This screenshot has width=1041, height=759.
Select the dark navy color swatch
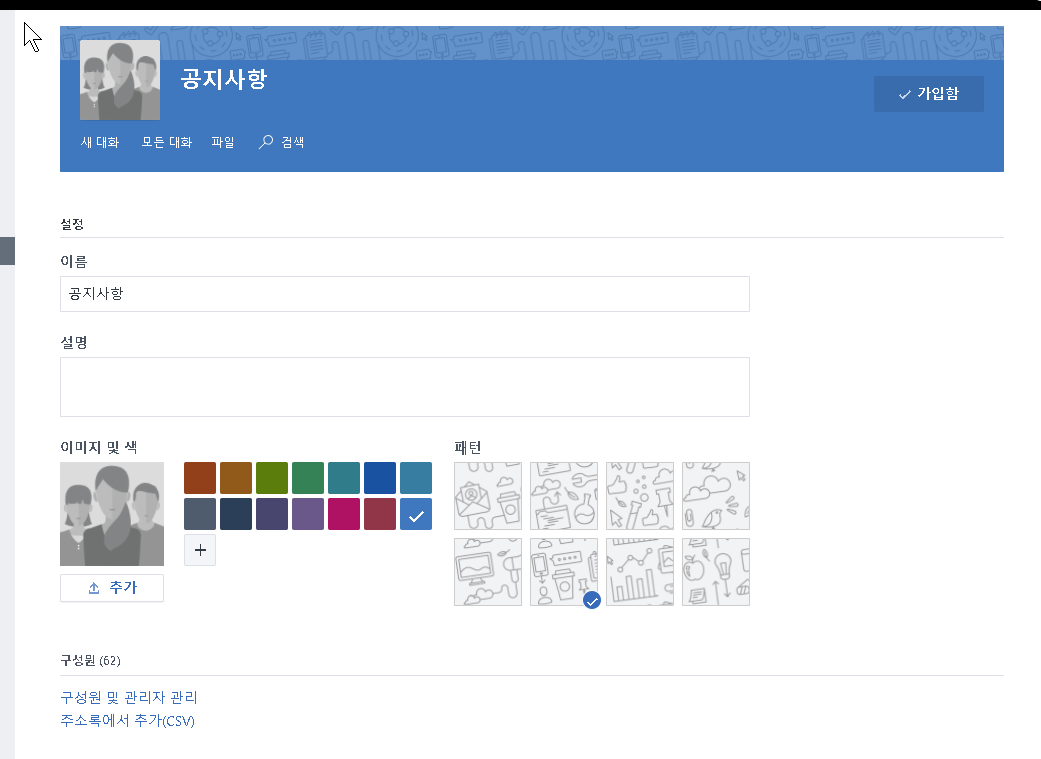(x=236, y=514)
